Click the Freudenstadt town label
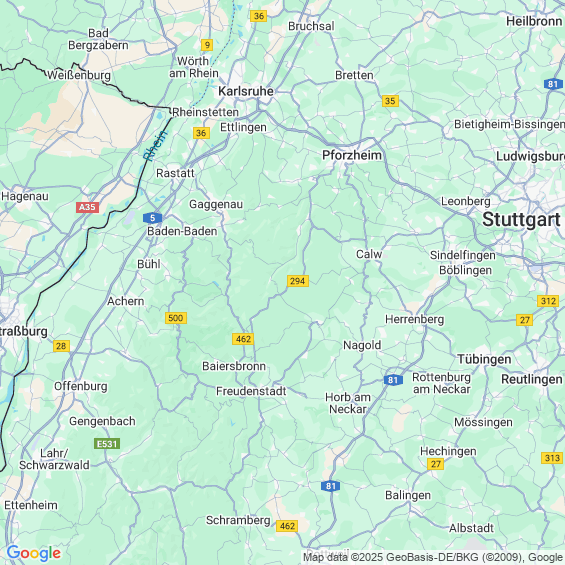Image resolution: width=565 pixels, height=565 pixels. point(251,391)
